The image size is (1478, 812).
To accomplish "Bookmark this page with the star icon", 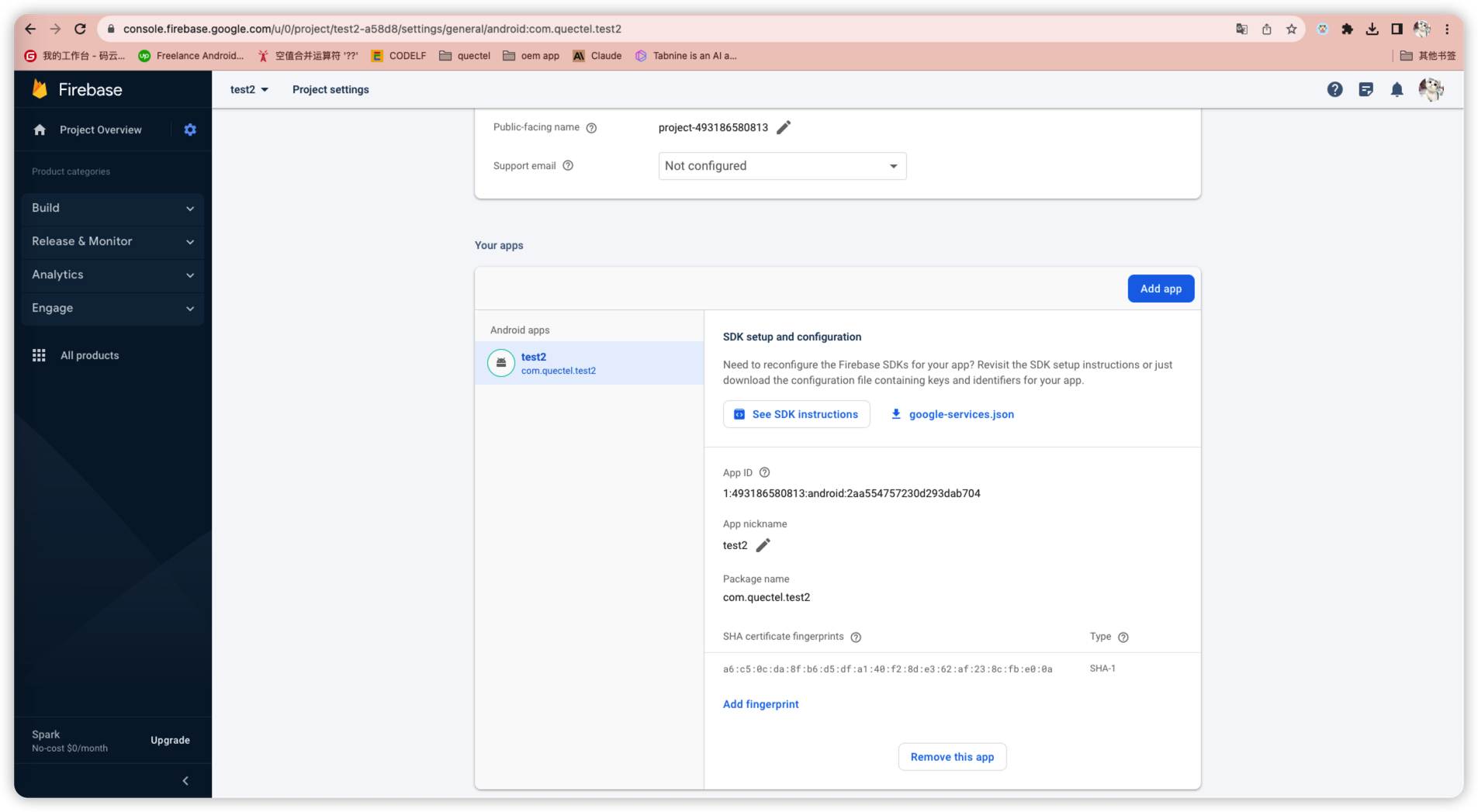I will (x=1291, y=29).
